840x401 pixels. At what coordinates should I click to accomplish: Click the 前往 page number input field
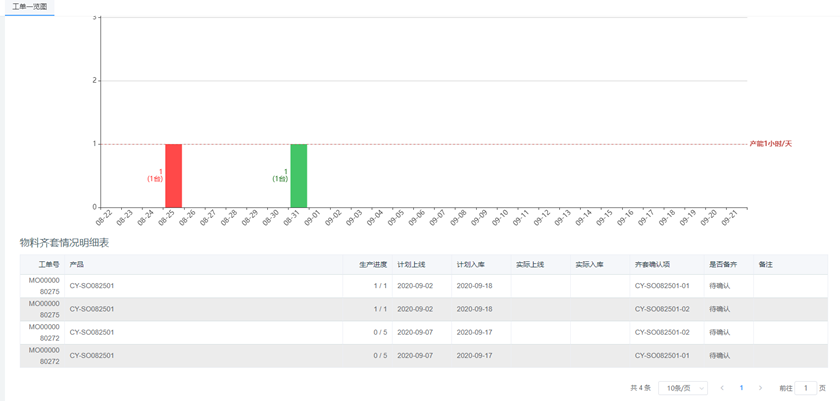(x=805, y=387)
